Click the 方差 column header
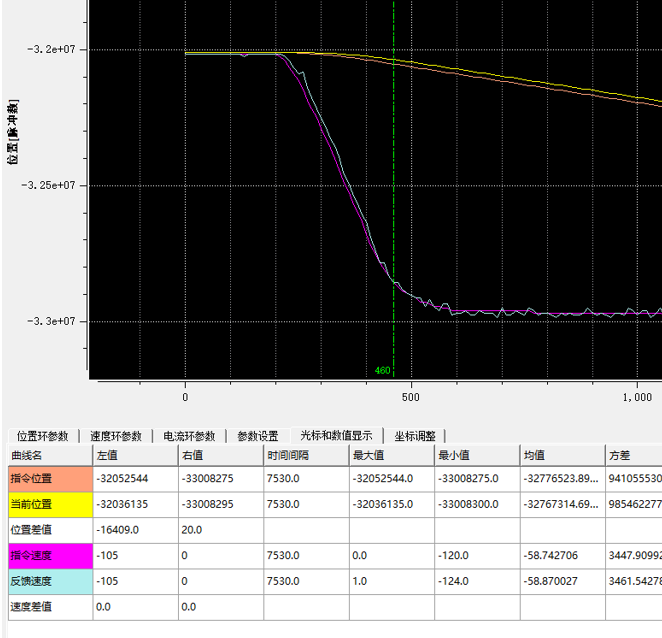This screenshot has width=662, height=638. pyautogui.click(x=634, y=456)
